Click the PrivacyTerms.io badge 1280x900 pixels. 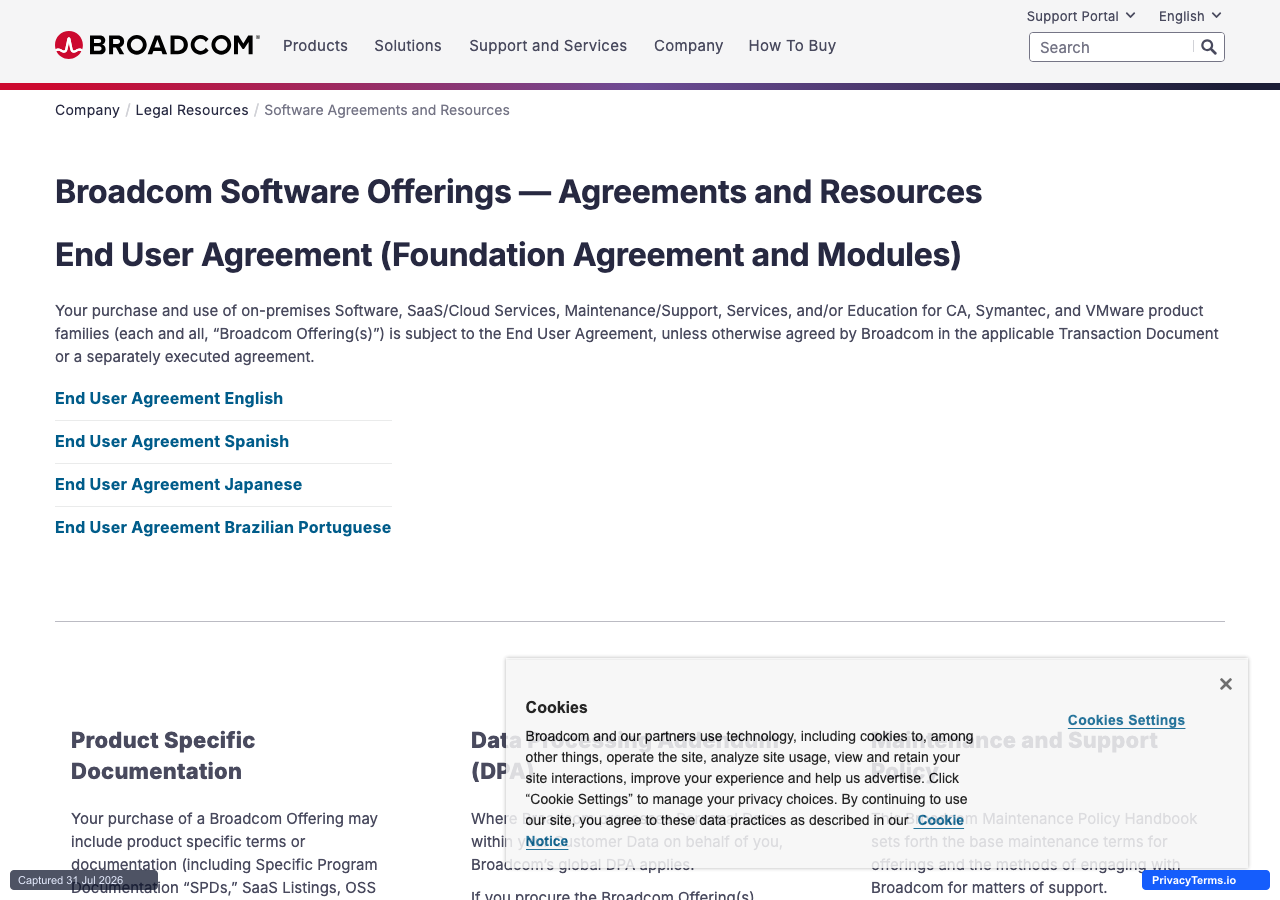[x=1206, y=880]
